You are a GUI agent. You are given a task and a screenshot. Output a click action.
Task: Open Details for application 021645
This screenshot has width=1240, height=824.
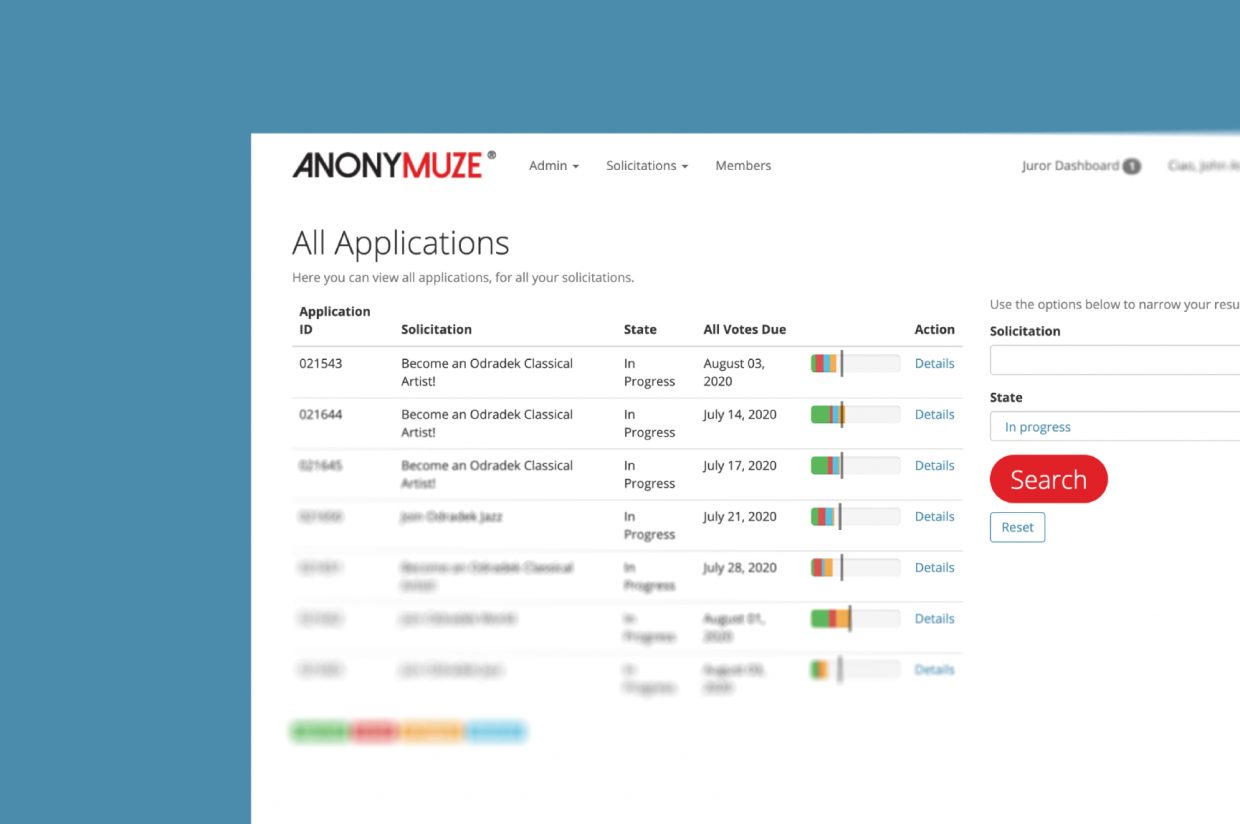click(x=934, y=466)
